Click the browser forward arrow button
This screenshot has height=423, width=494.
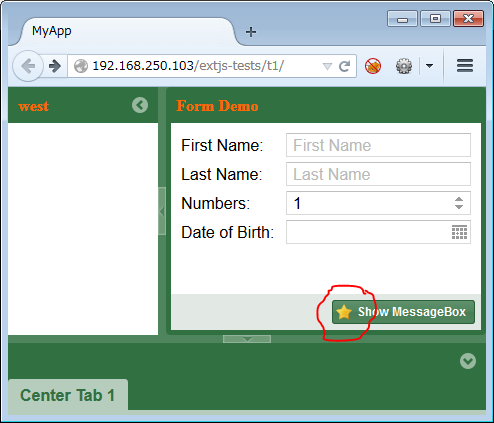(x=55, y=66)
